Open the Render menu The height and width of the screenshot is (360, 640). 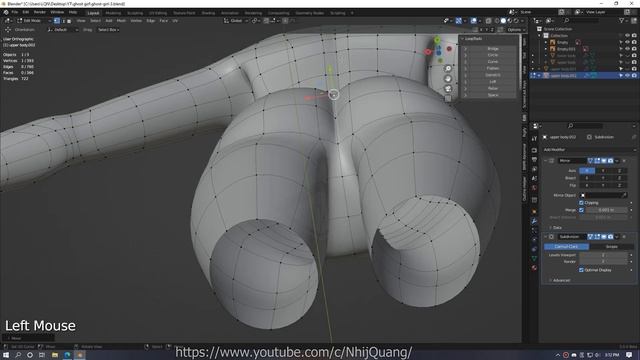point(40,12)
